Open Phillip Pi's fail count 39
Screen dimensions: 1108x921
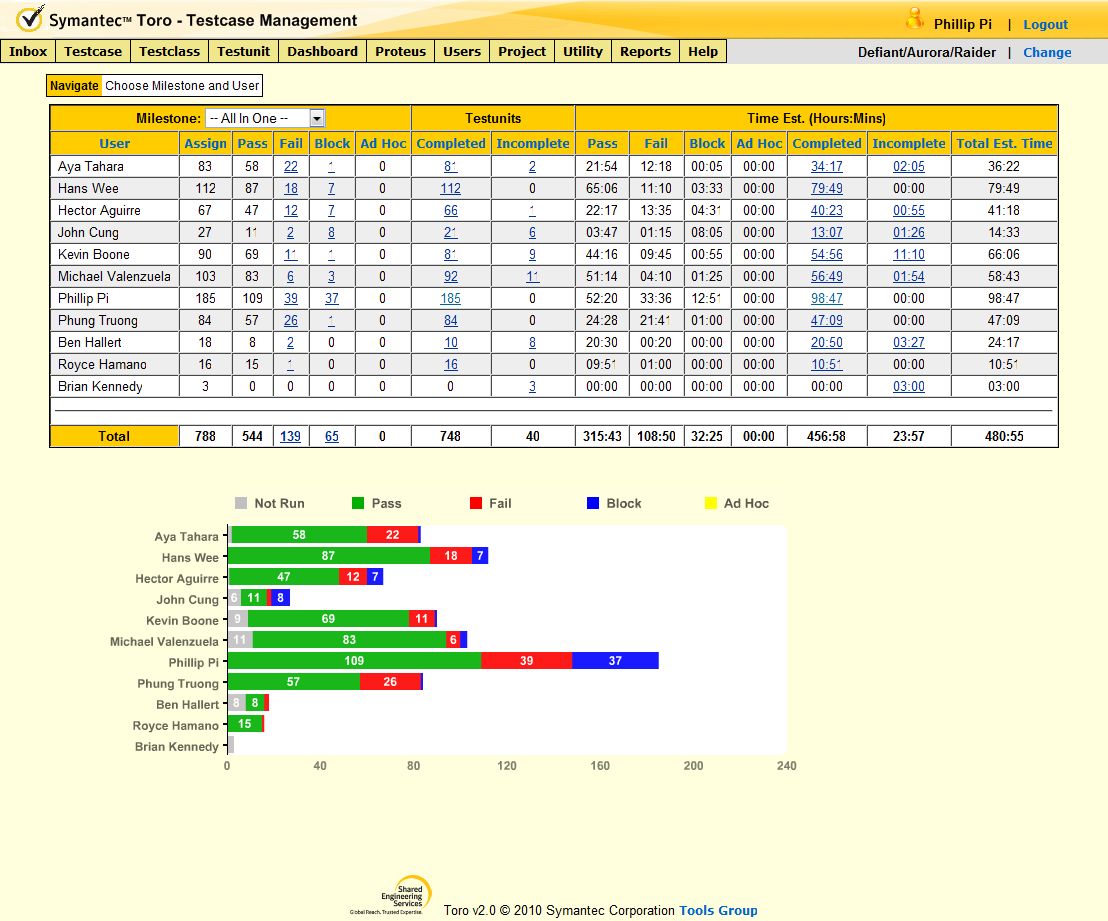pos(290,298)
